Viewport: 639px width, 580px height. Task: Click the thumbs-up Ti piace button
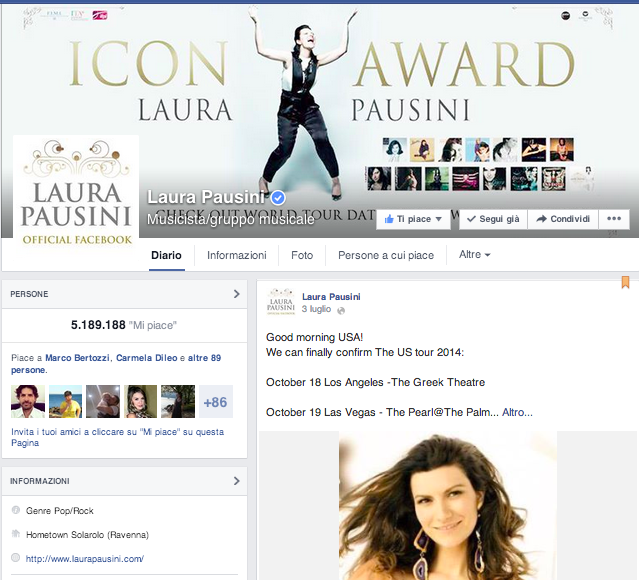(413, 219)
